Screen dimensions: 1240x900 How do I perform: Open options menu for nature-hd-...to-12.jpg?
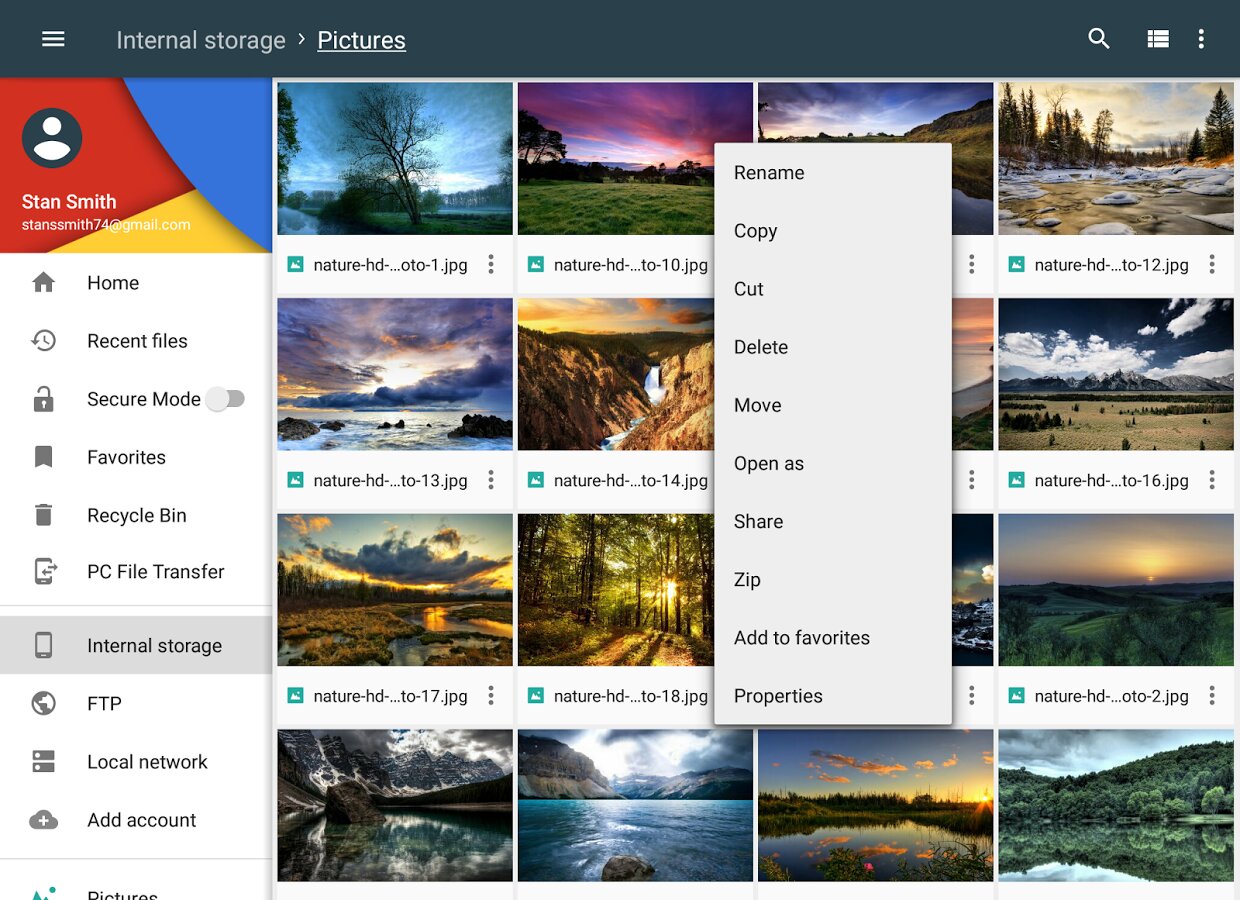(1212, 265)
